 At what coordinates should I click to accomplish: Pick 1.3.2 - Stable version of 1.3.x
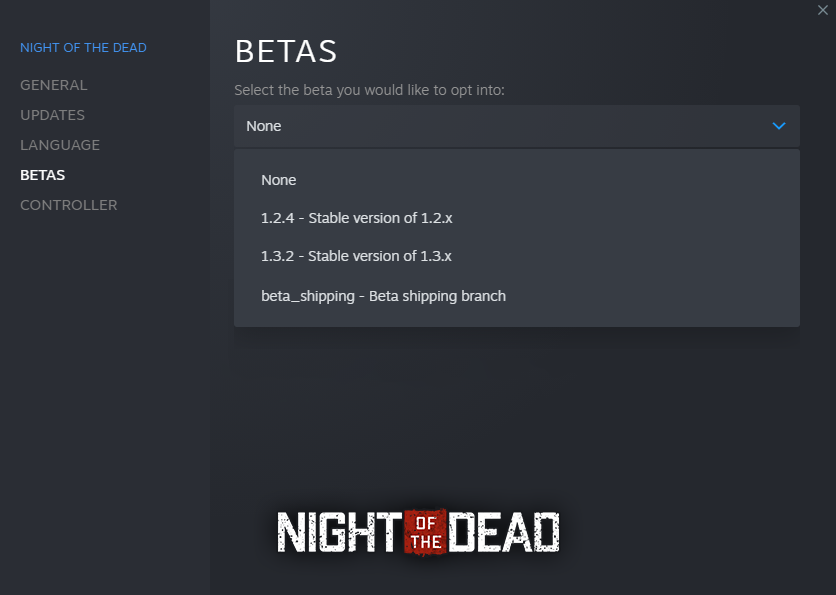tap(356, 256)
